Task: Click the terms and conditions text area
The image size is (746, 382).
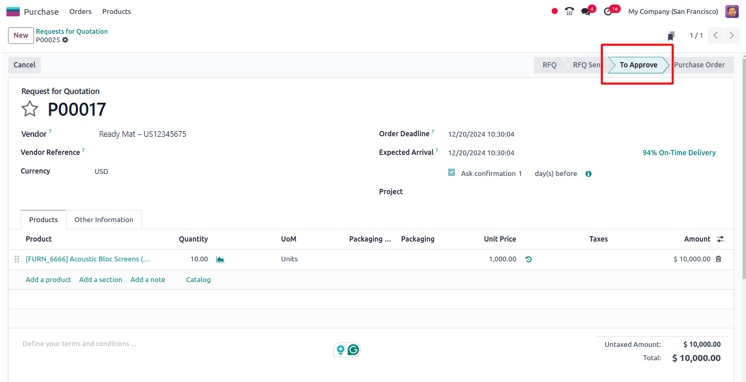Action: (x=79, y=343)
